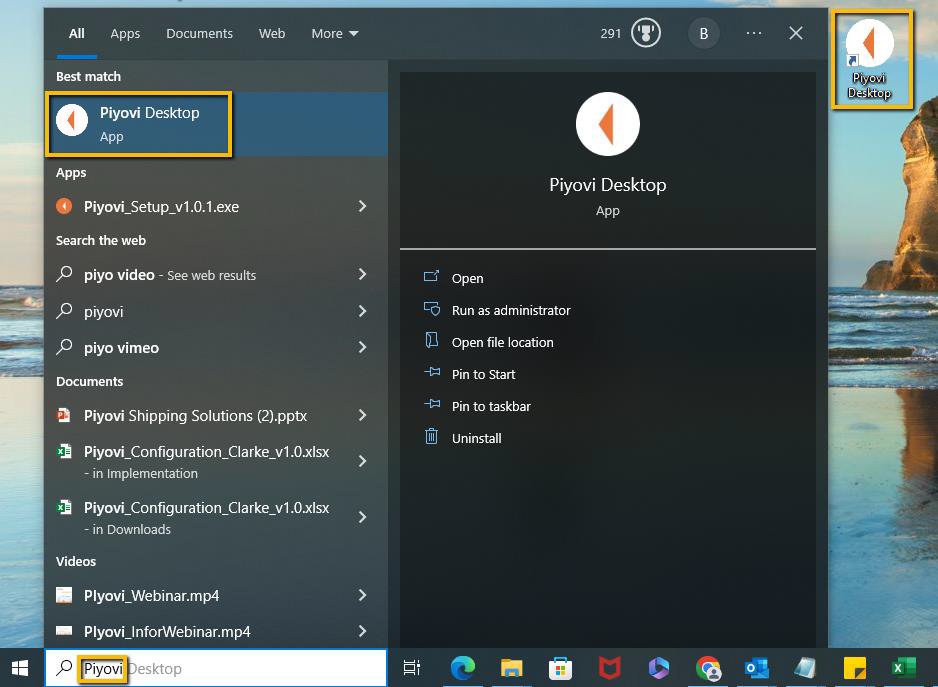
Task: Select the piyovi web search suggestion
Action: coord(216,311)
